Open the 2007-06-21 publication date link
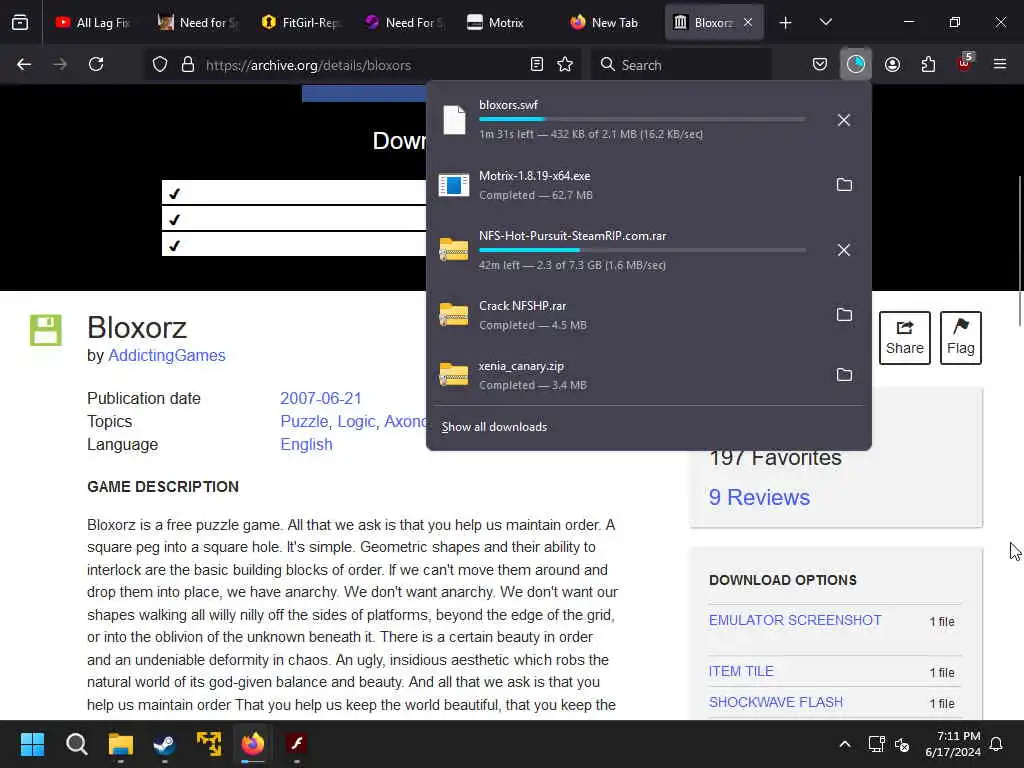 (x=321, y=398)
